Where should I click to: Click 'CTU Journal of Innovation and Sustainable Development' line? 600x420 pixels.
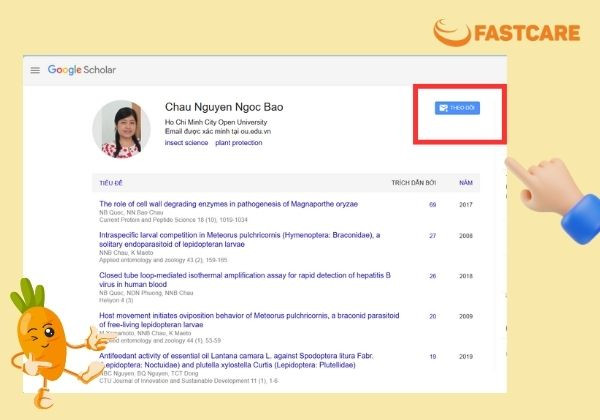coord(189,381)
